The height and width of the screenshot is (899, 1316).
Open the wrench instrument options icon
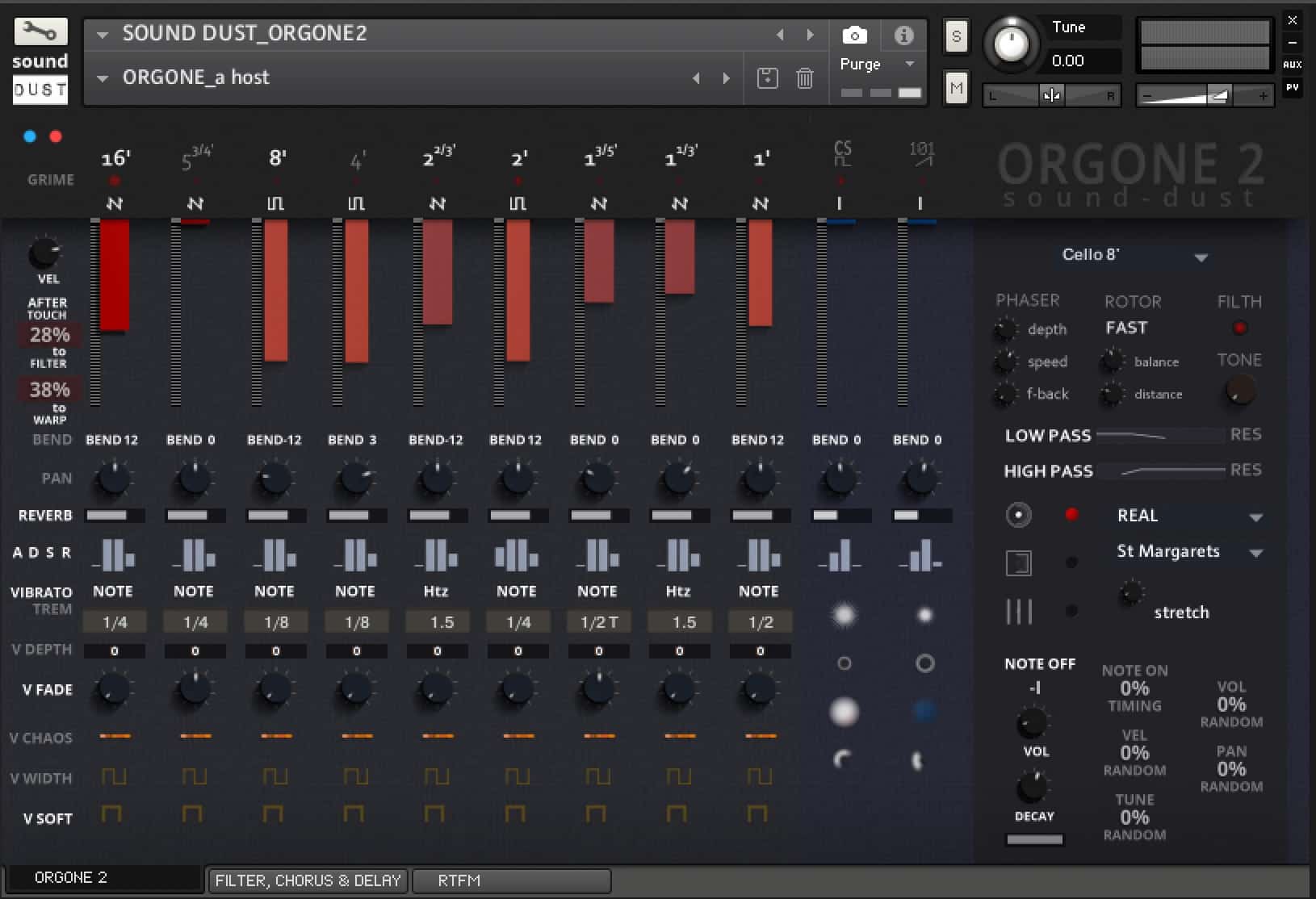(x=40, y=32)
